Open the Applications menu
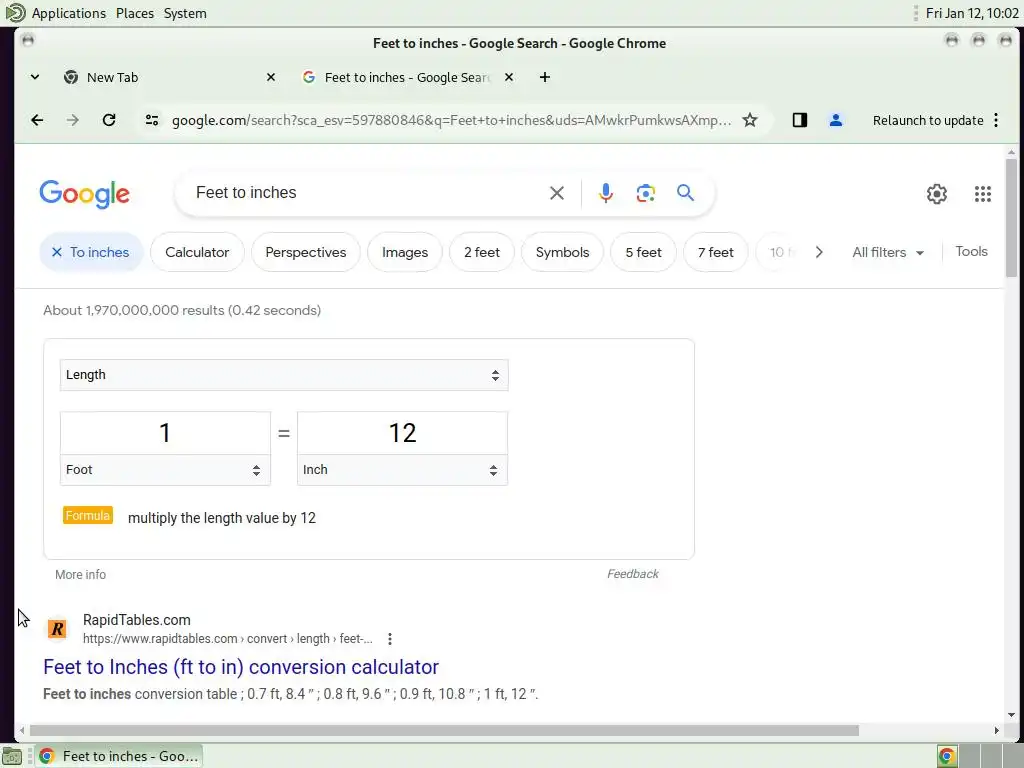The width and height of the screenshot is (1024, 768). [x=69, y=13]
